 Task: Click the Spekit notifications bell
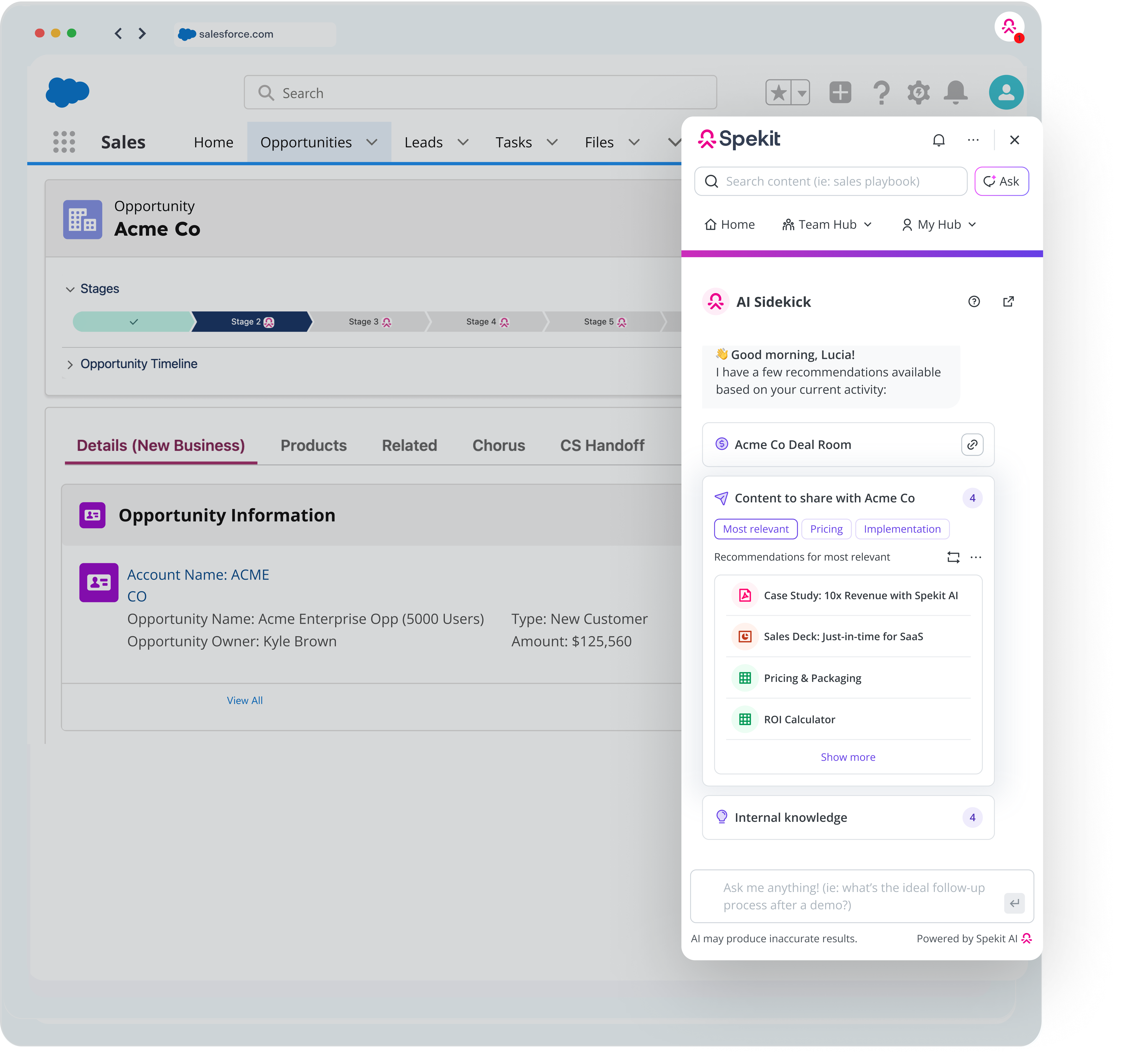point(939,140)
